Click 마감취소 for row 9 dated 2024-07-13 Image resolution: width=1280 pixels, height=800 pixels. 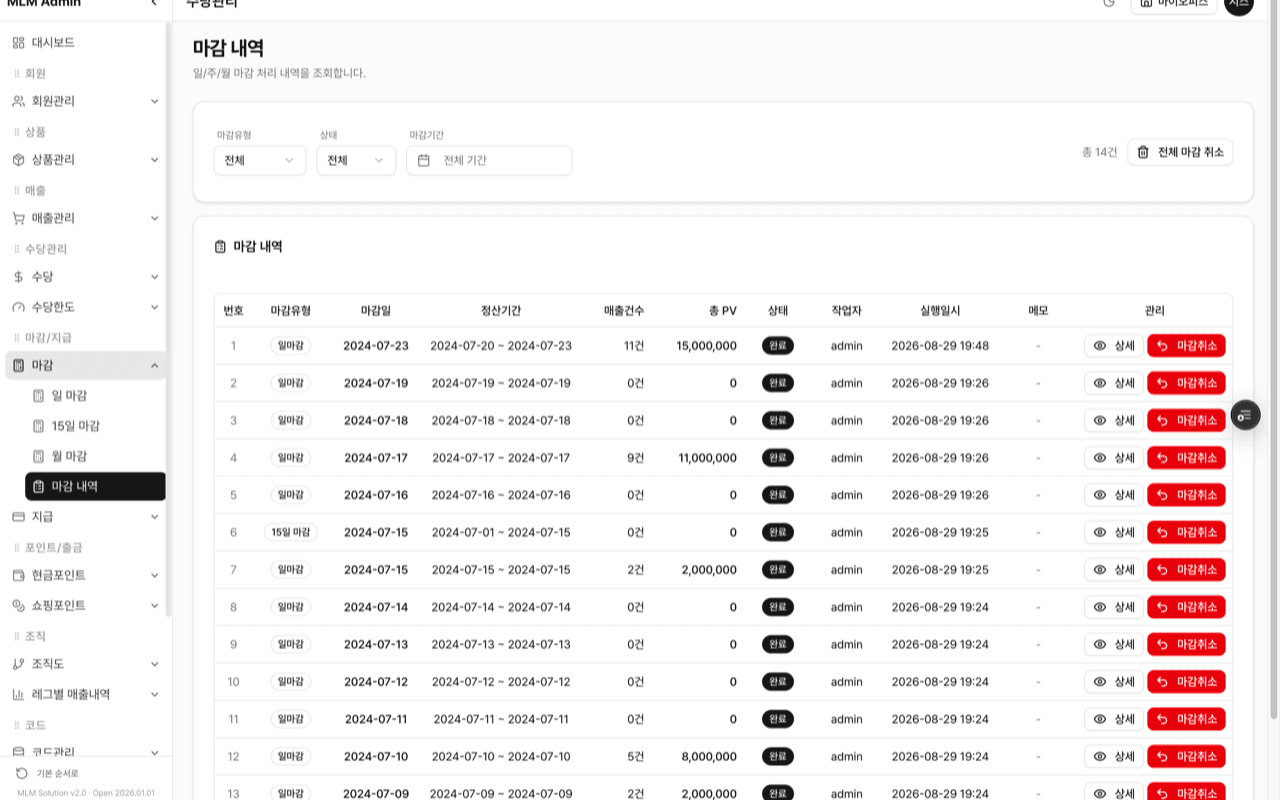(1186, 644)
